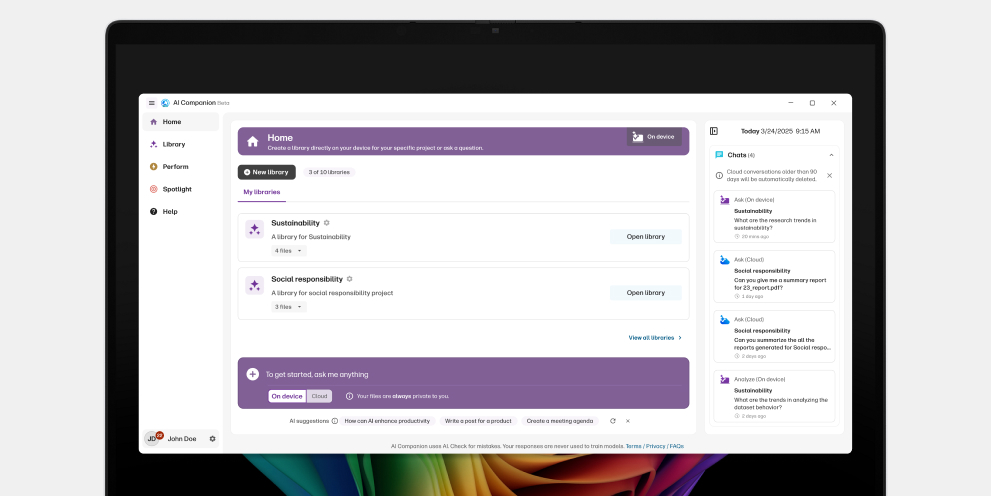Screen dimensions: 991x496
Task: Go to Spotlight in the sidebar
Action: [177, 189]
